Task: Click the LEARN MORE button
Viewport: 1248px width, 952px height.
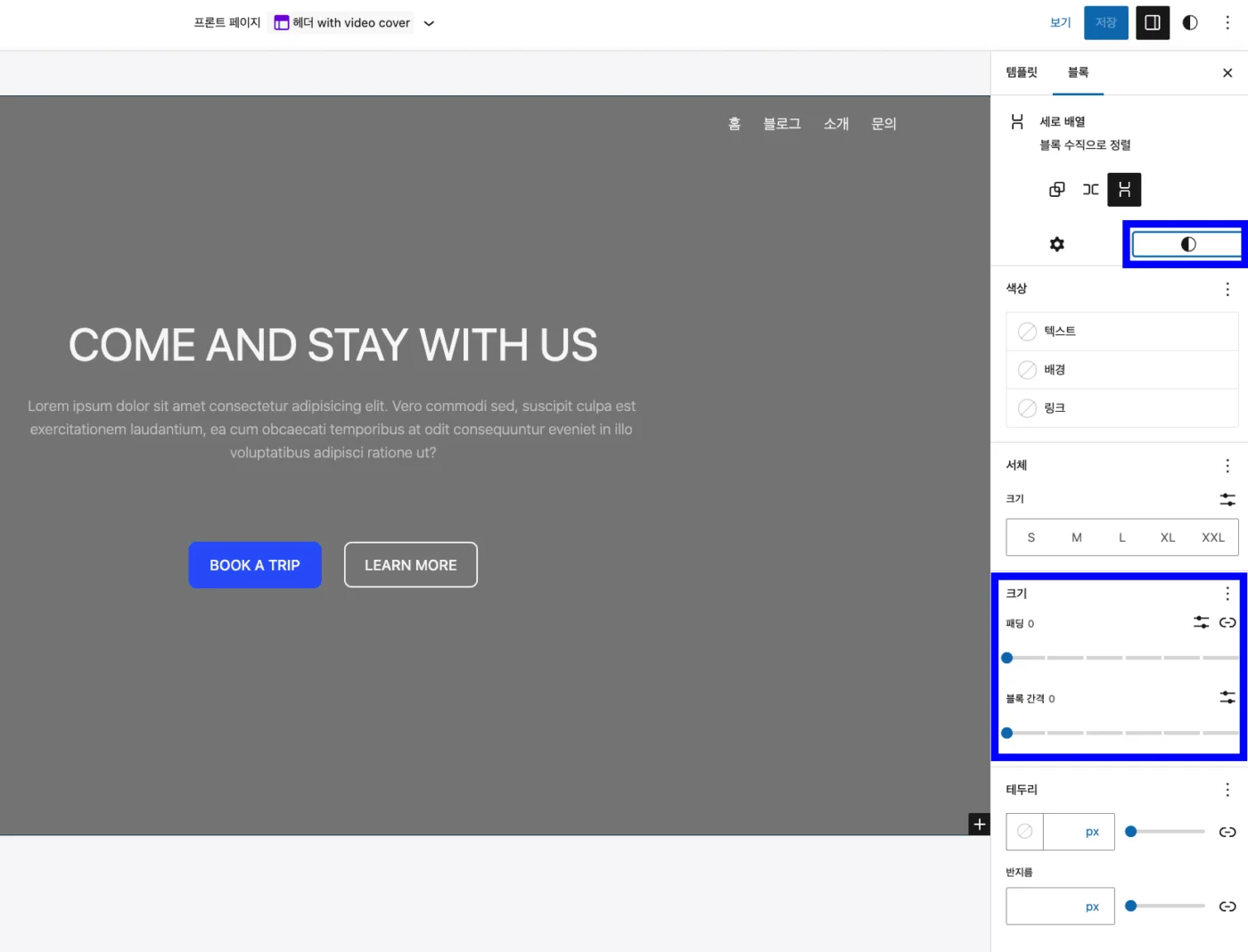Action: (411, 565)
